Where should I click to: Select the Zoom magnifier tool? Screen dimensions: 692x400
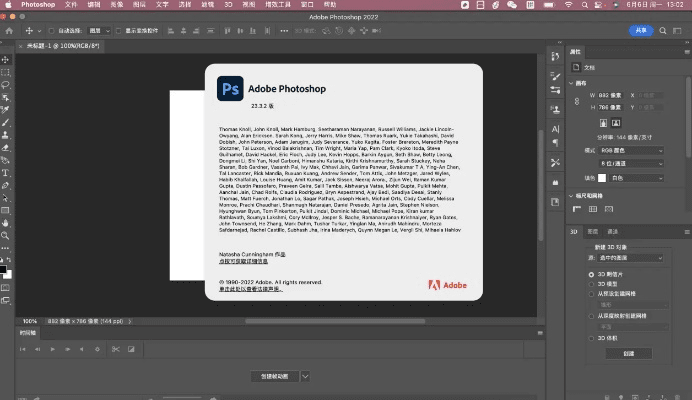pos(5,236)
